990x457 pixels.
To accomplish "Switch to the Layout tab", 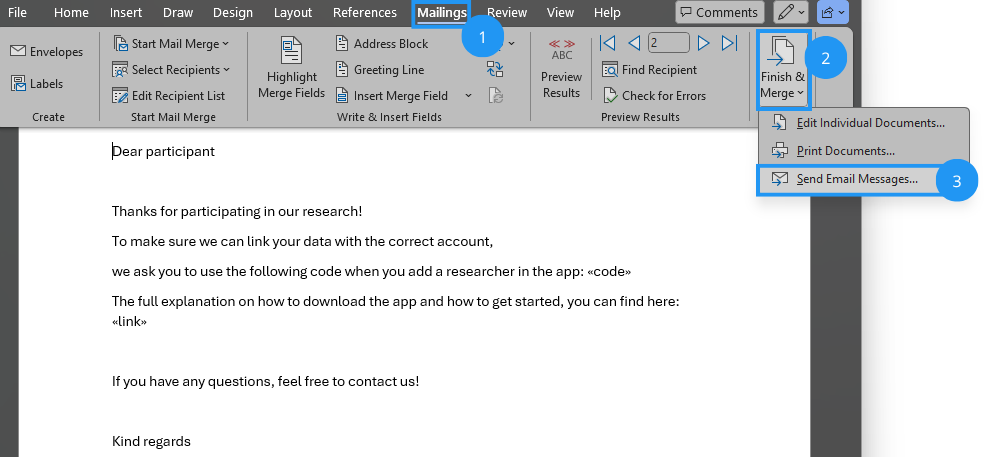I will [x=293, y=12].
